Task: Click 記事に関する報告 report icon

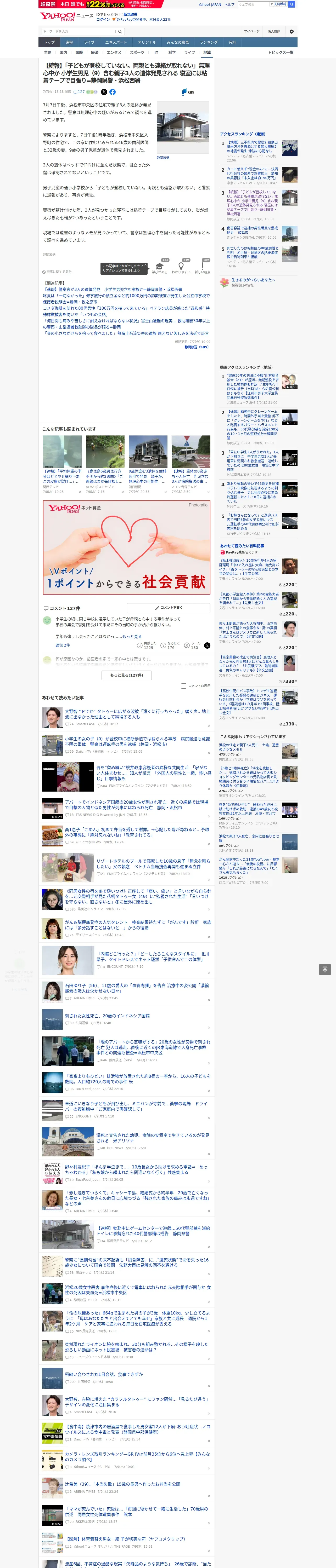Action: (57, 272)
